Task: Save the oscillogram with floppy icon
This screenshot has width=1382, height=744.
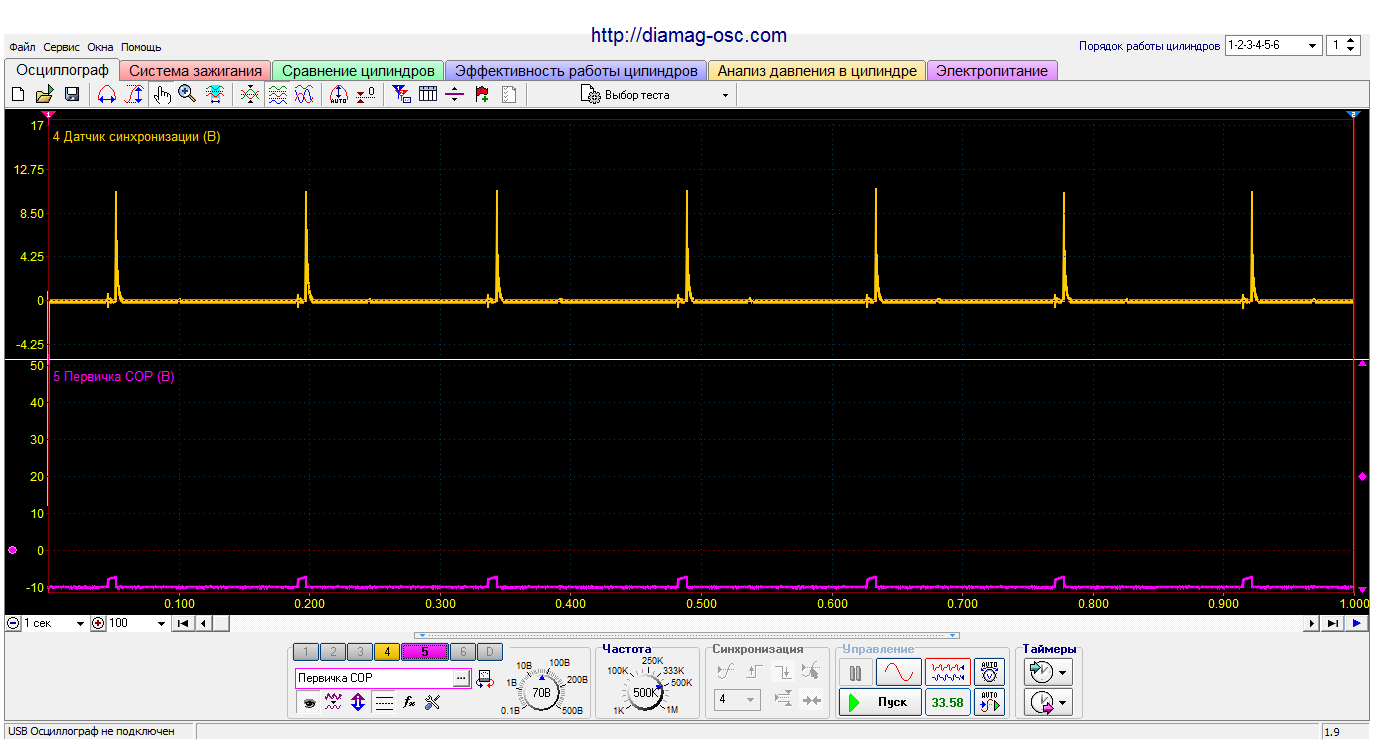Action: point(72,95)
